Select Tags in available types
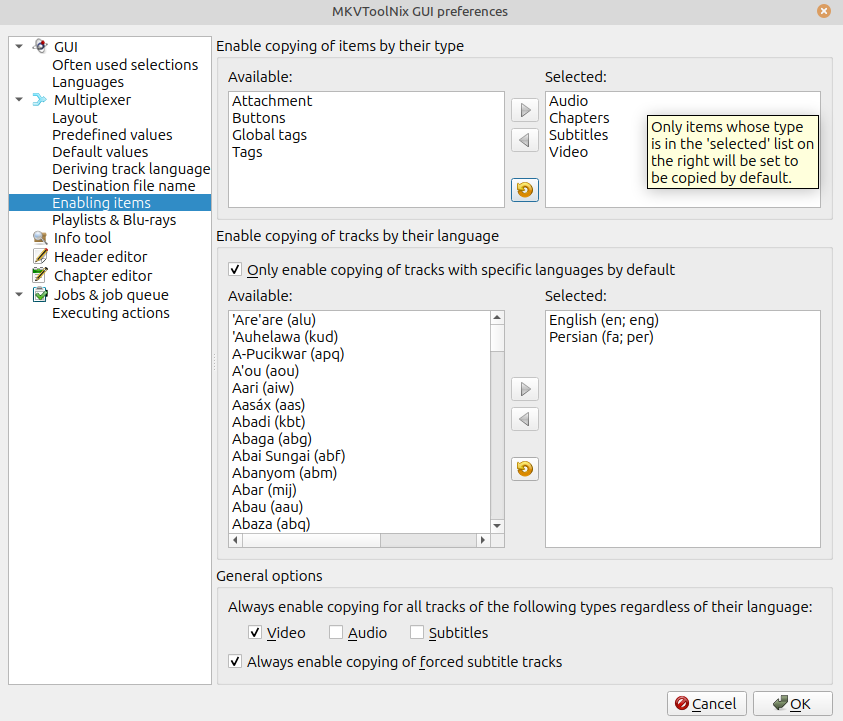The height and width of the screenshot is (721, 843). point(247,152)
